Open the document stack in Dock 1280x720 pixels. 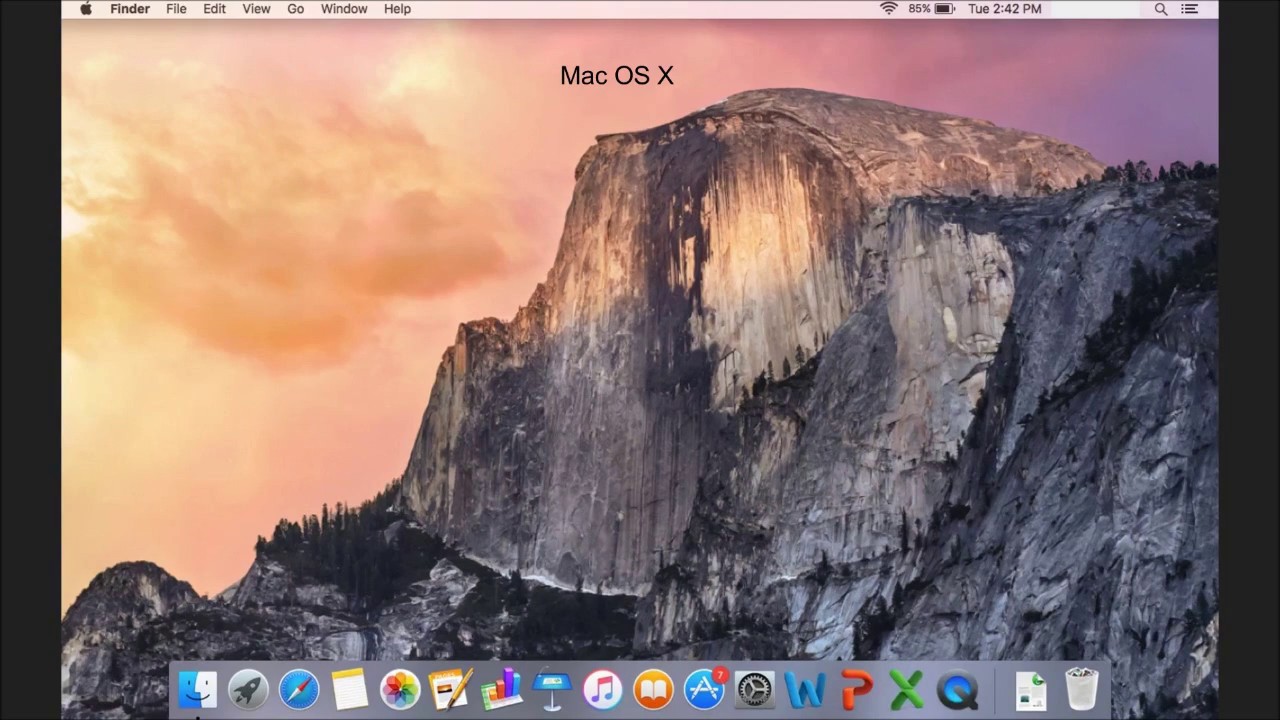(x=1030, y=690)
